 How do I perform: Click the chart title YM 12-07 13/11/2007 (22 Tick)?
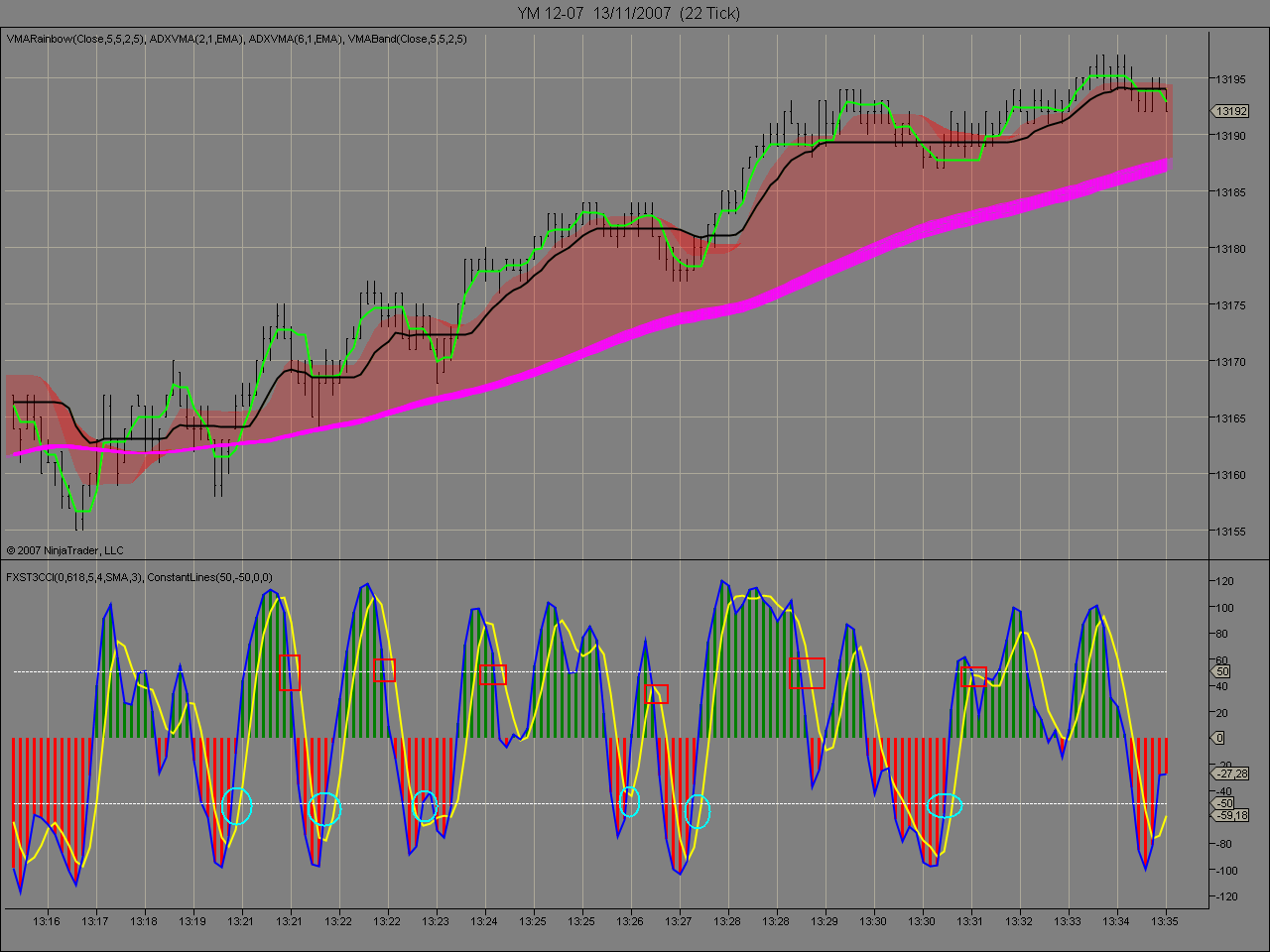pyautogui.click(x=628, y=13)
